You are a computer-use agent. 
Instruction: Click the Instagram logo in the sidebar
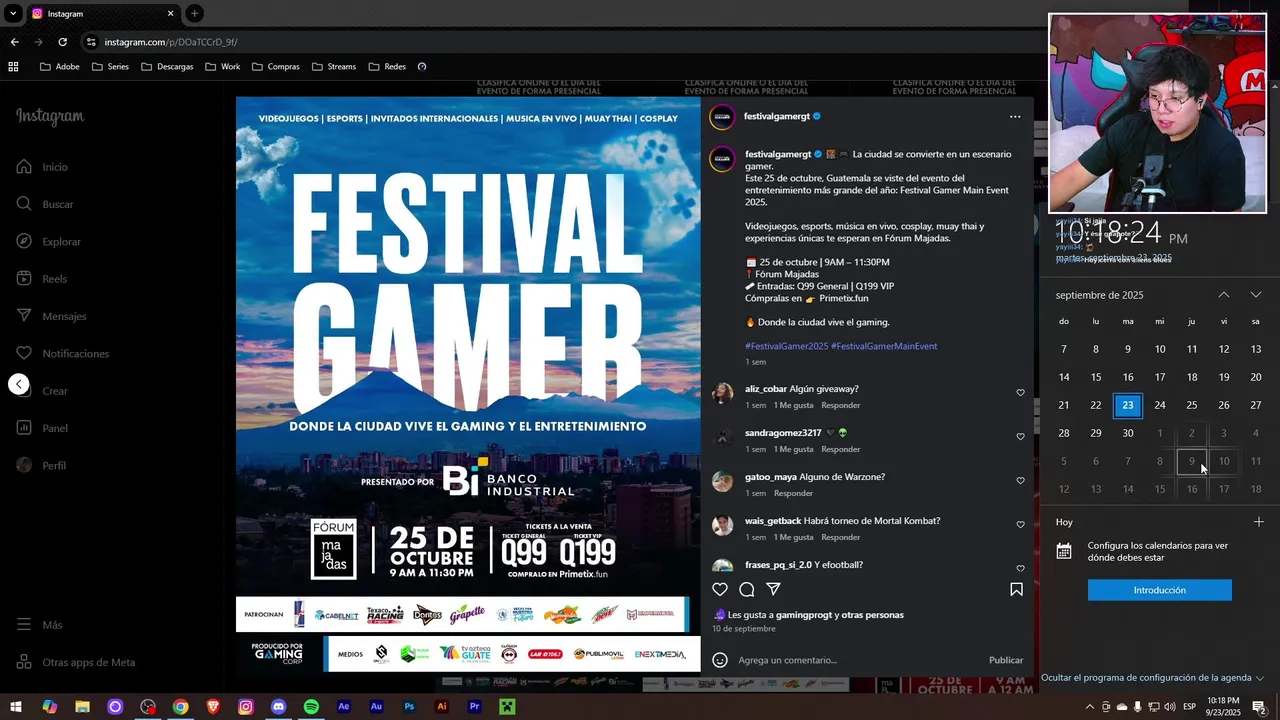click(x=50, y=116)
